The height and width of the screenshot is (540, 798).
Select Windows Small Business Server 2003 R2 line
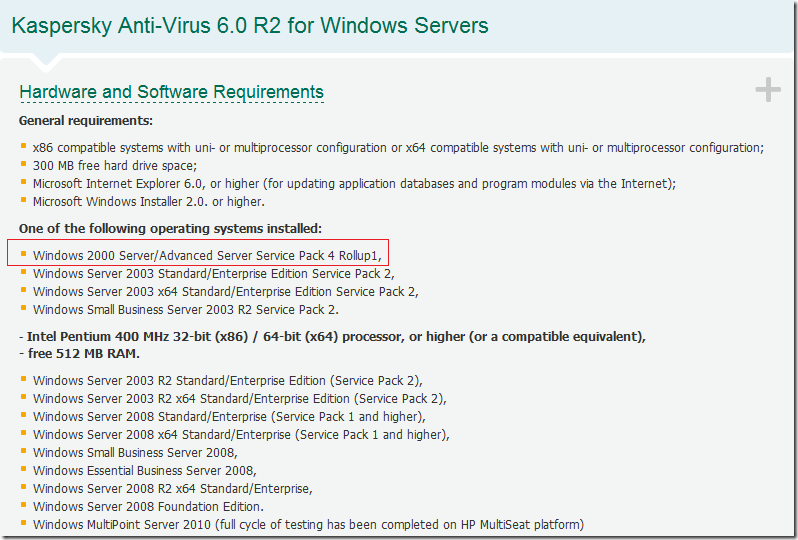(186, 309)
